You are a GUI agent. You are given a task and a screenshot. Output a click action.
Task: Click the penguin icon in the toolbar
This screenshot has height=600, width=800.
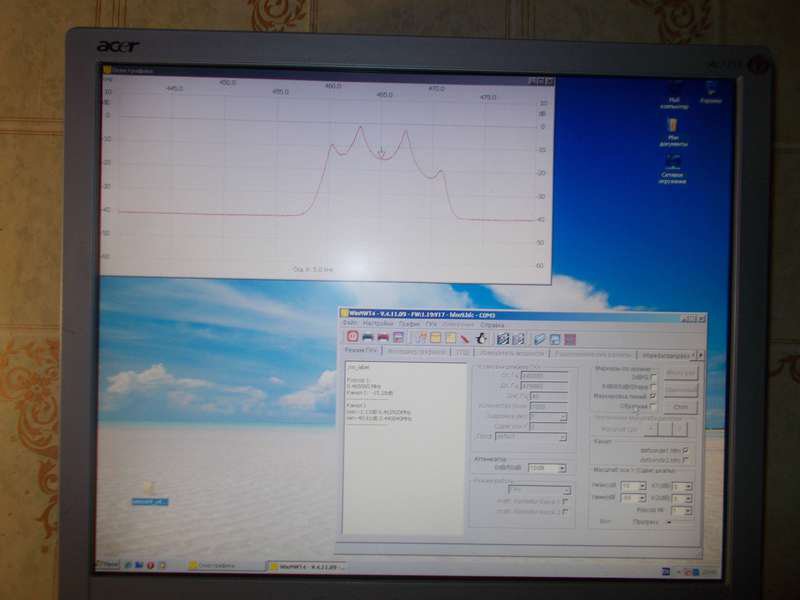[x=481, y=338]
